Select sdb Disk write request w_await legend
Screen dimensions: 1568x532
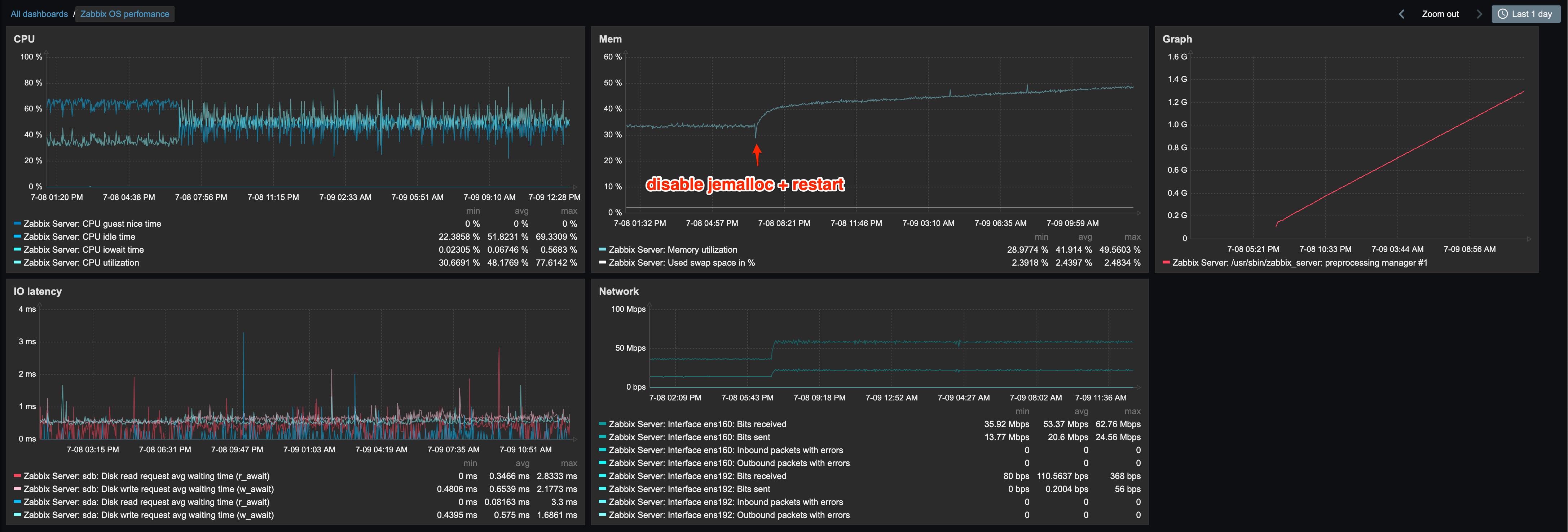149,489
